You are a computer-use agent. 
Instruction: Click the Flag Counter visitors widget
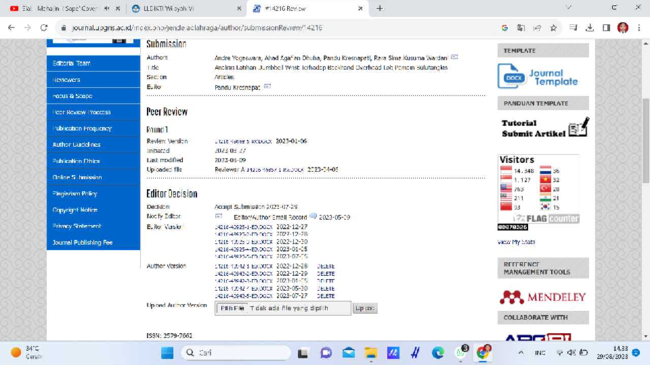(x=538, y=190)
